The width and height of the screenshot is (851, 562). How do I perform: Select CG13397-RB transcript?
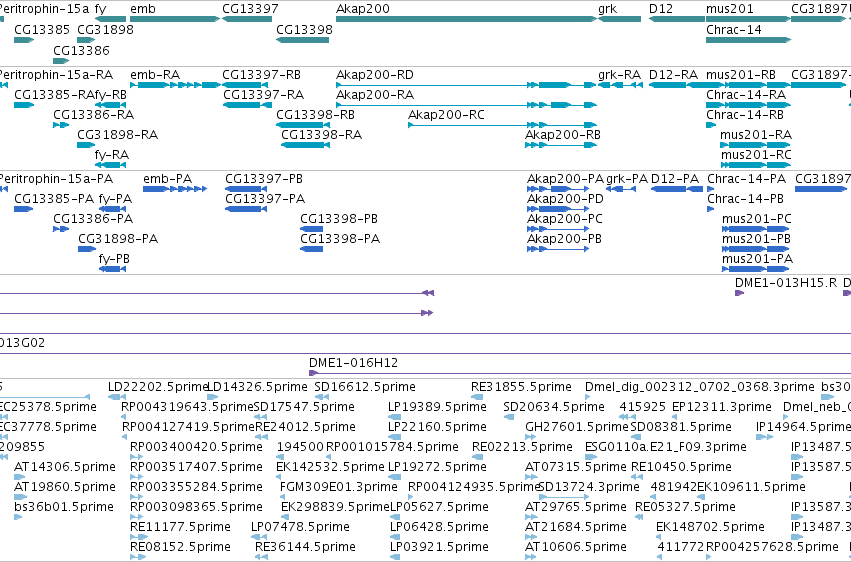247,85
